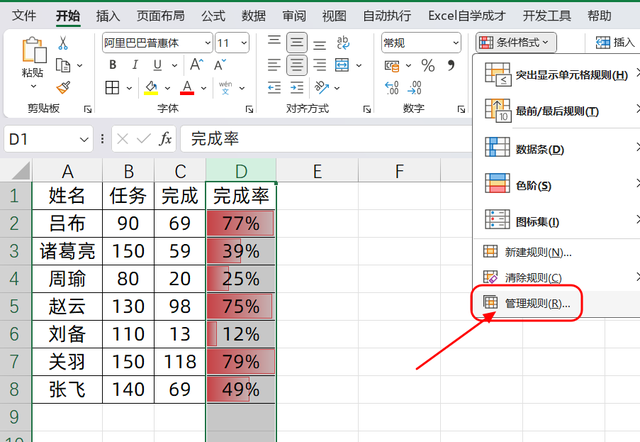Click accounting number format icon

pos(392,65)
